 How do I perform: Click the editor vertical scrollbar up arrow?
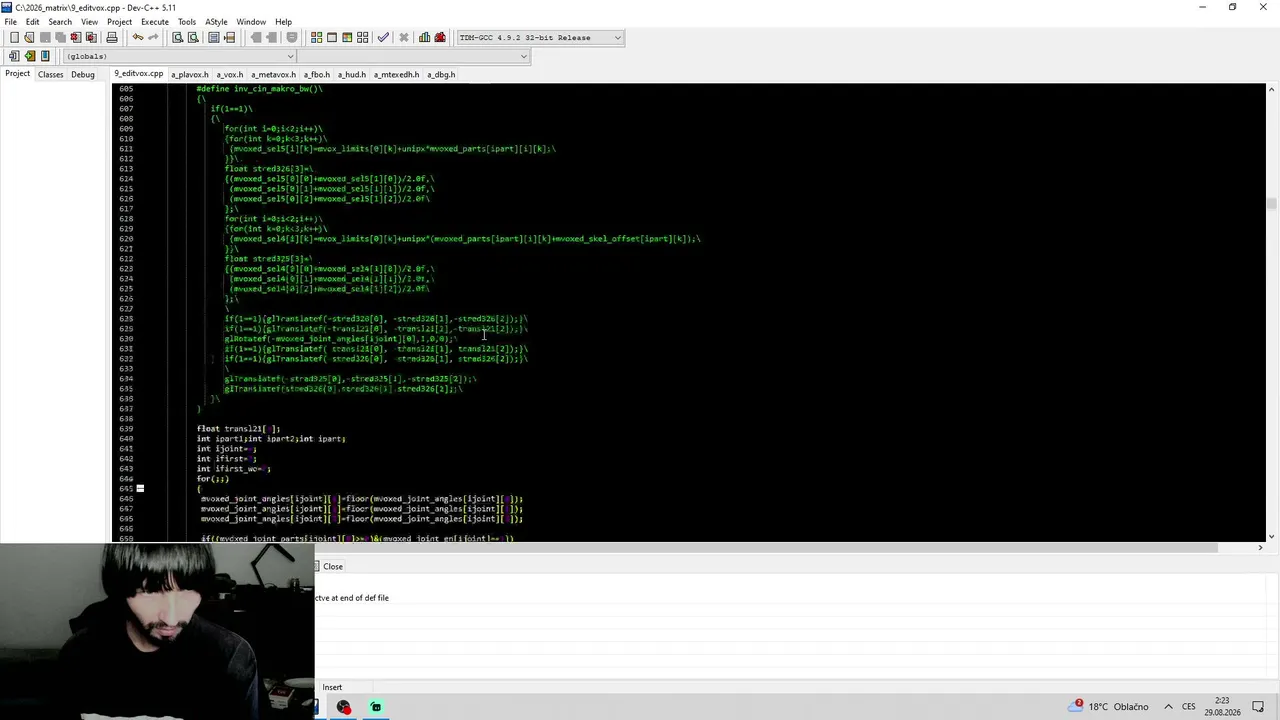click(x=1271, y=90)
